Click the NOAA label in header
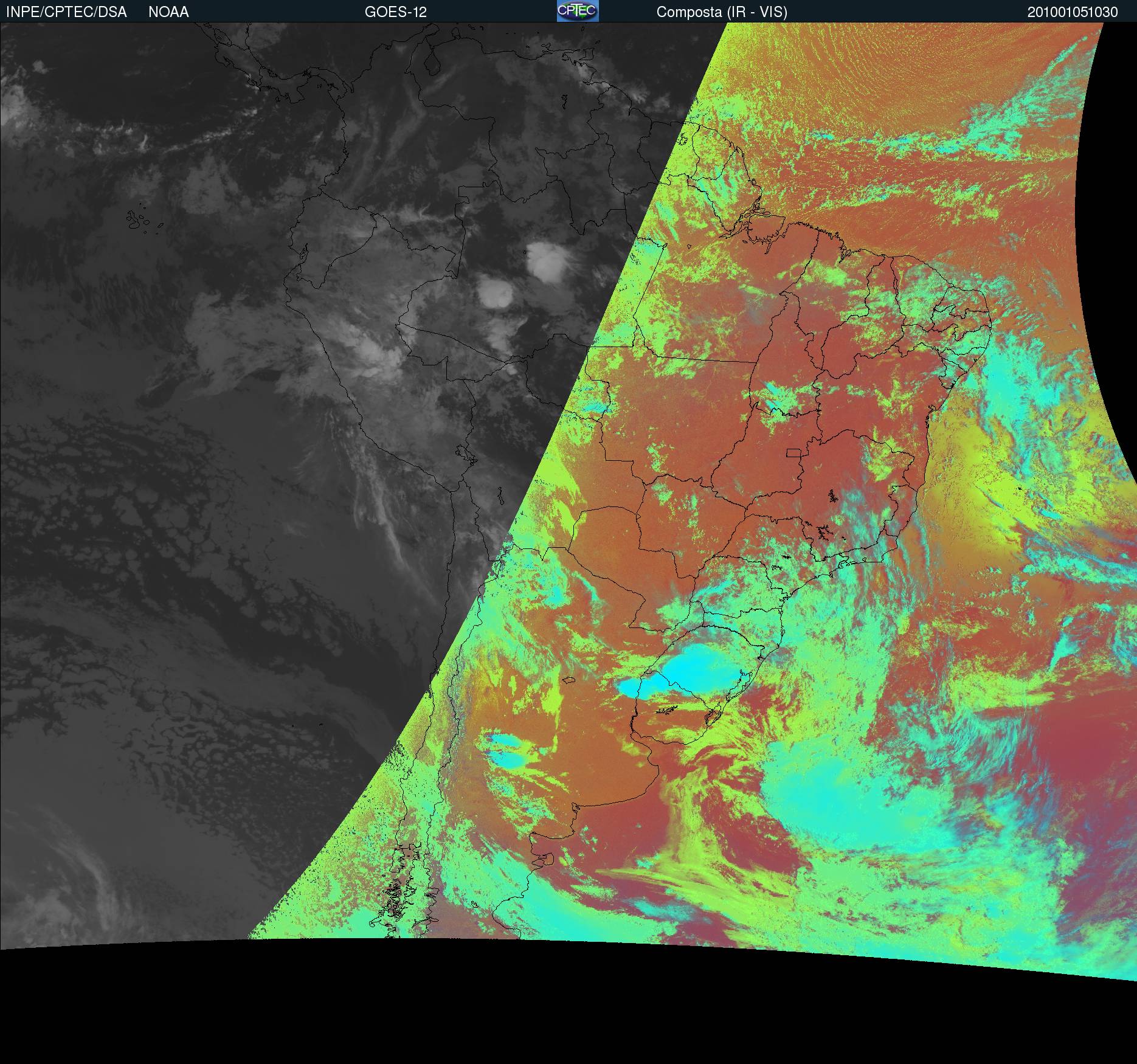1137x1064 pixels. coord(168,12)
